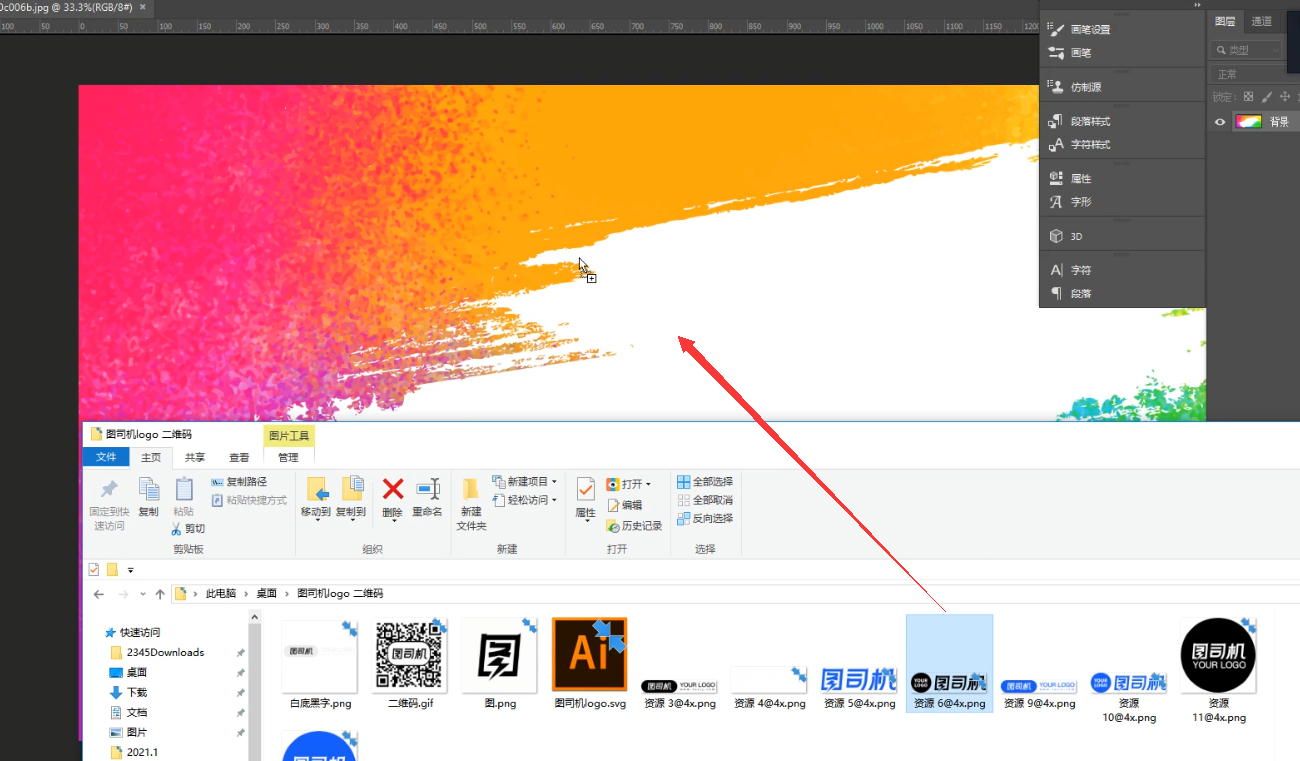The image size is (1300, 761).
Task: Toggle quick access toolbar properties checkbox icon
Action: [94, 570]
